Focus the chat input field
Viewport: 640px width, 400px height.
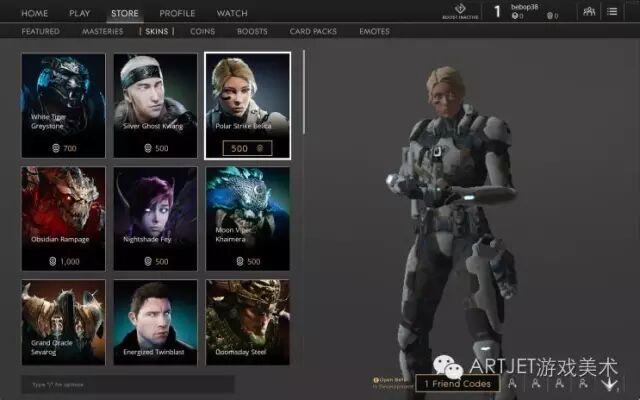pyautogui.click(x=128, y=384)
